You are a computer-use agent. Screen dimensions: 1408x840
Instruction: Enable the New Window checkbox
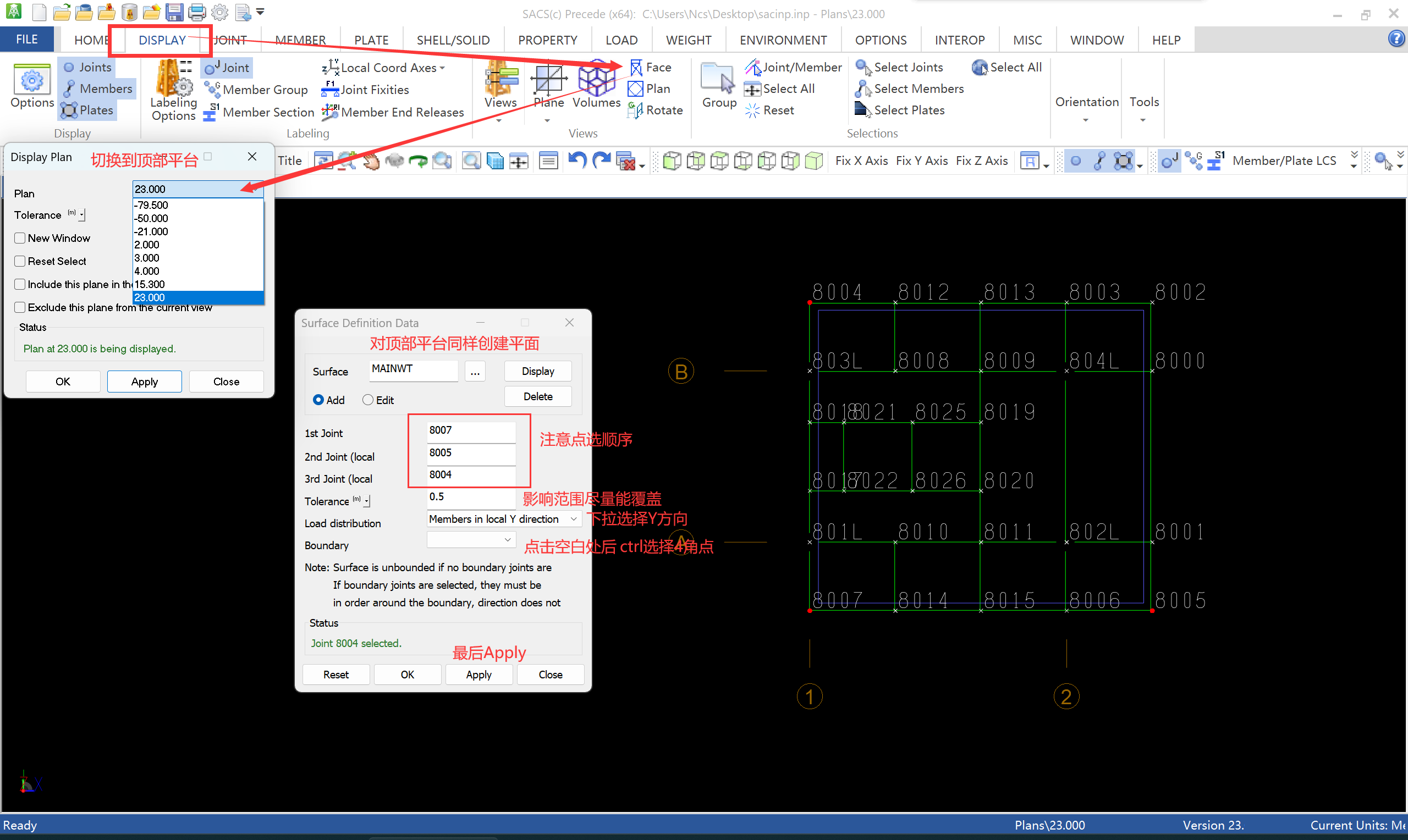[20, 238]
